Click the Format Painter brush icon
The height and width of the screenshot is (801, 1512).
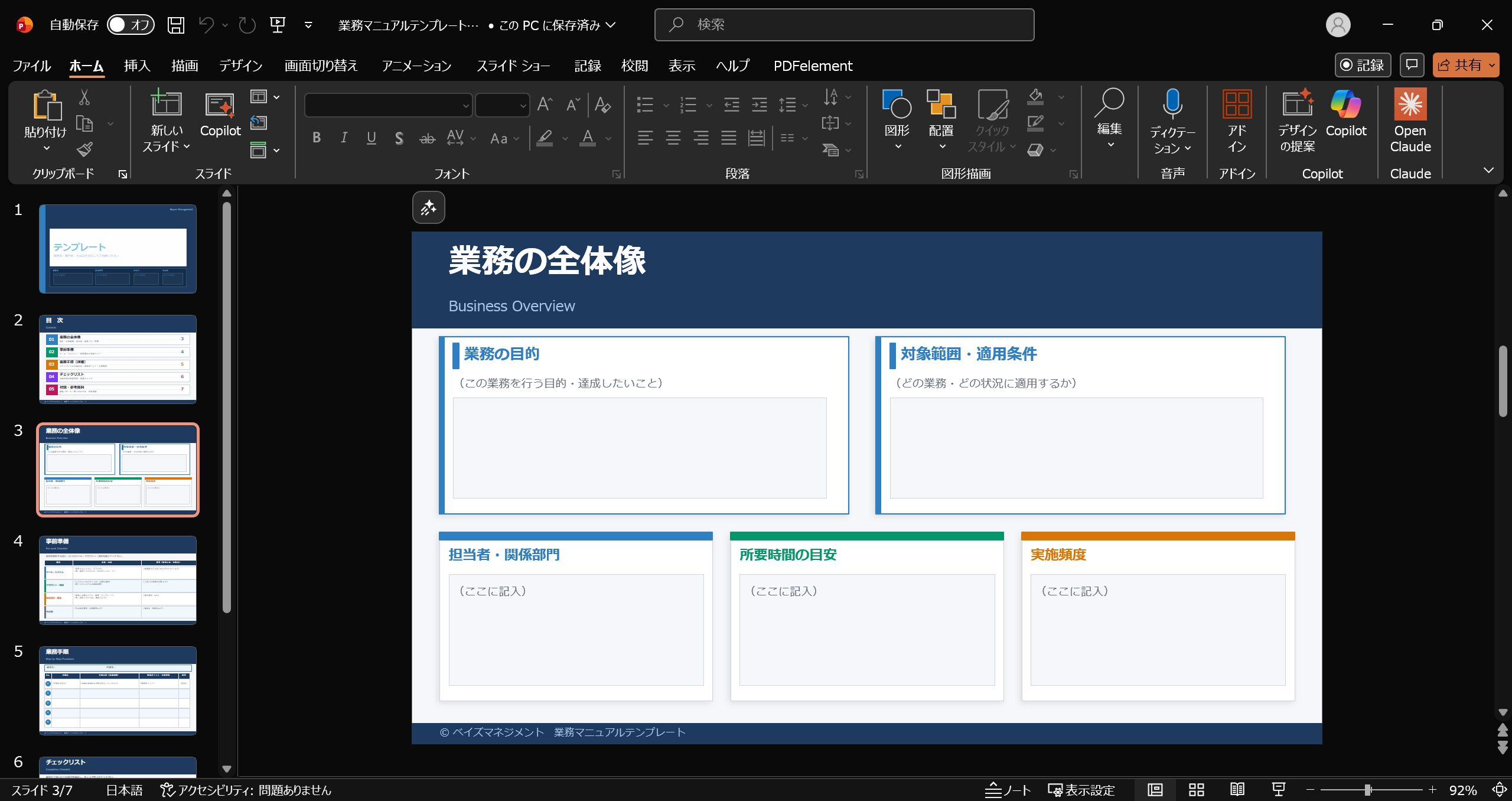pyautogui.click(x=84, y=149)
